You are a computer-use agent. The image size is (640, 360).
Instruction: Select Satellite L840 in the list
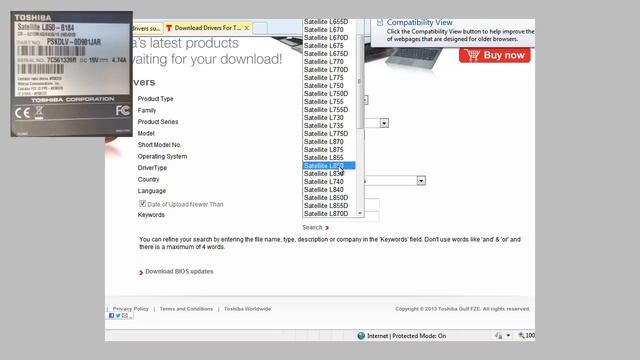(x=329, y=190)
